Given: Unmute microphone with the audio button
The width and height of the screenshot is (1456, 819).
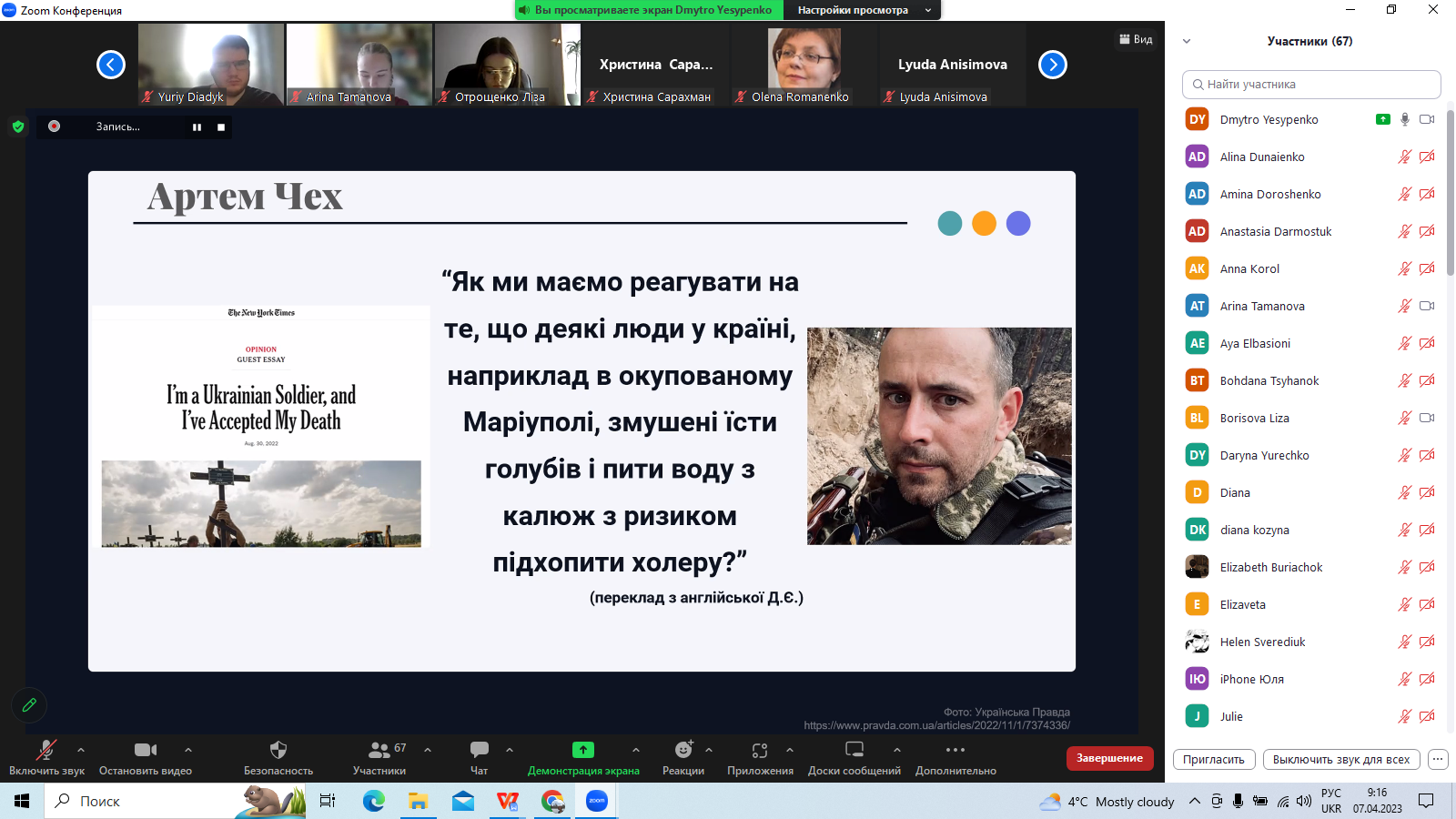Looking at the screenshot, I should click(x=45, y=751).
